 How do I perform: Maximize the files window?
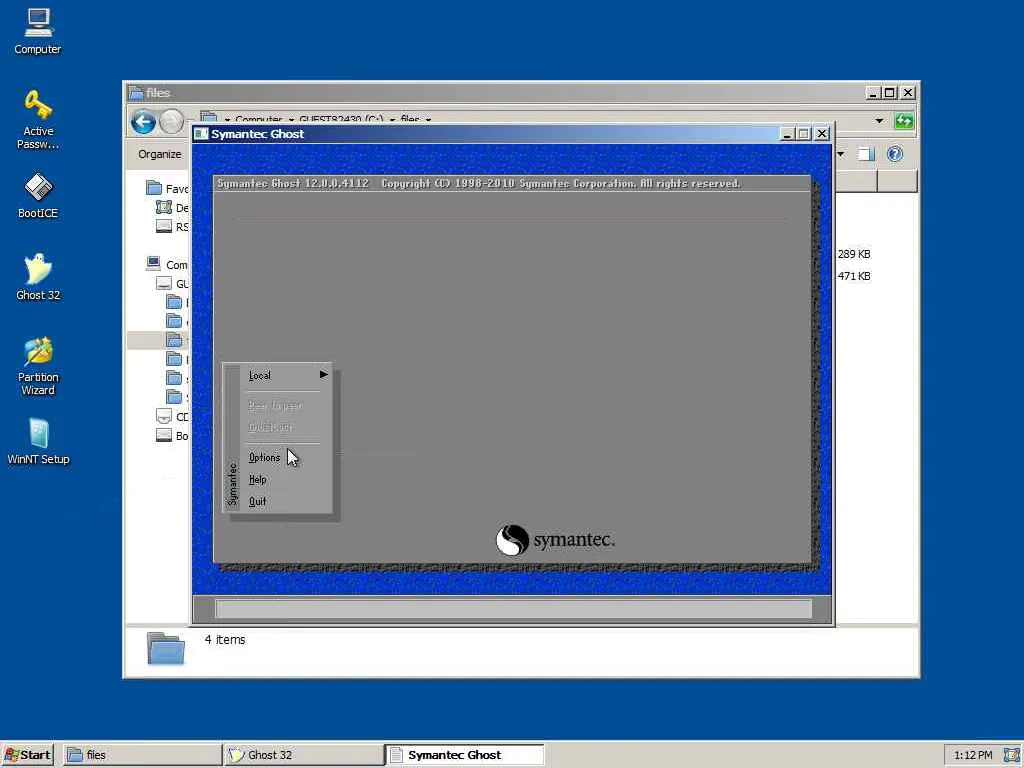pyautogui.click(x=889, y=93)
